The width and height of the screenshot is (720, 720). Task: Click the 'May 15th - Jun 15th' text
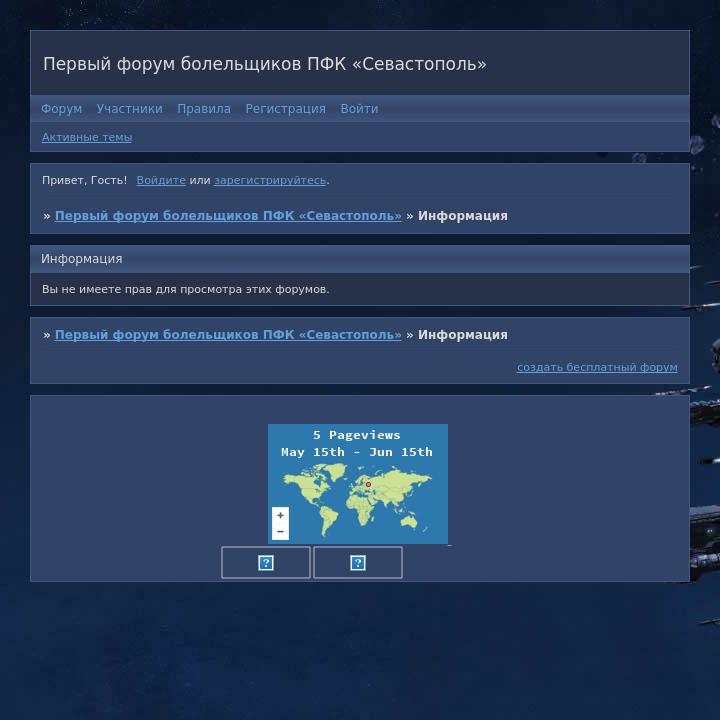click(x=357, y=452)
